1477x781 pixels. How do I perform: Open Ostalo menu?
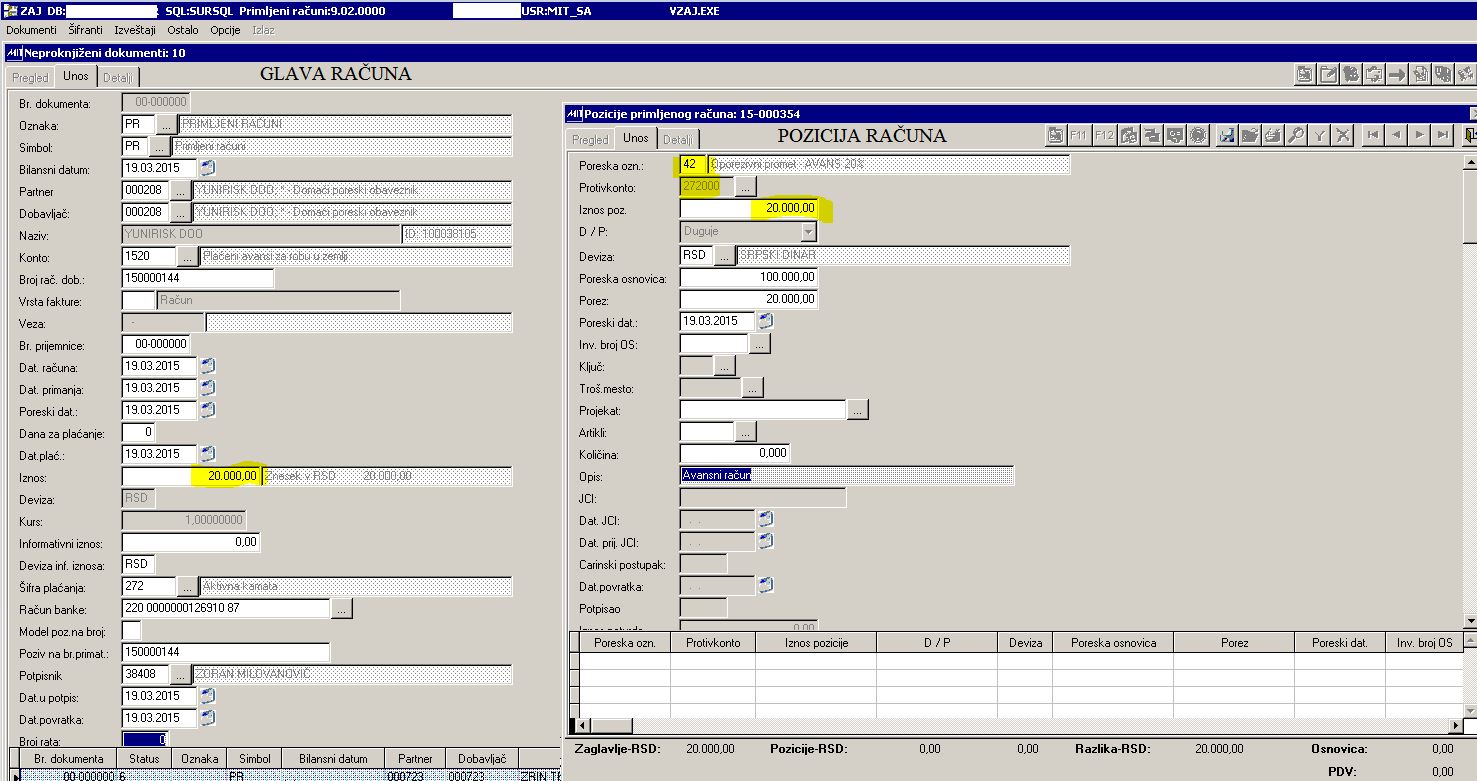click(x=183, y=30)
